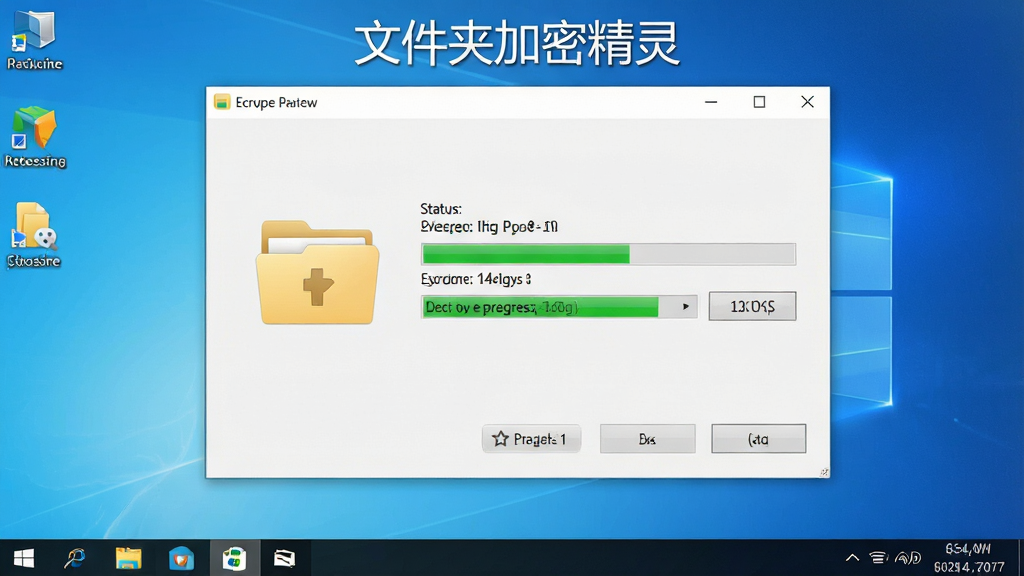Show hidden system tray icons
Screen dimensions: 1024x576
852,558
